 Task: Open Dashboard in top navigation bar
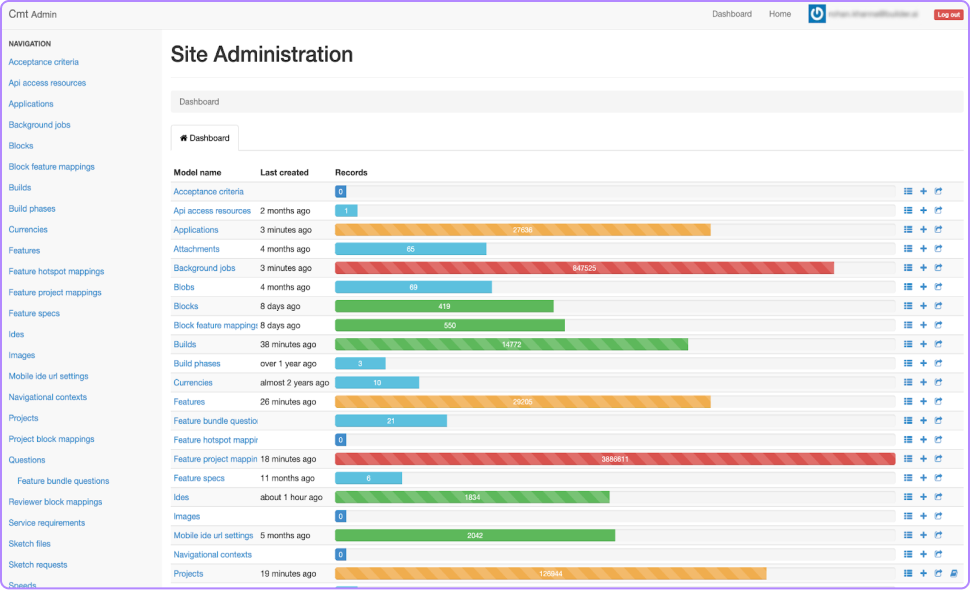pyautogui.click(x=732, y=14)
